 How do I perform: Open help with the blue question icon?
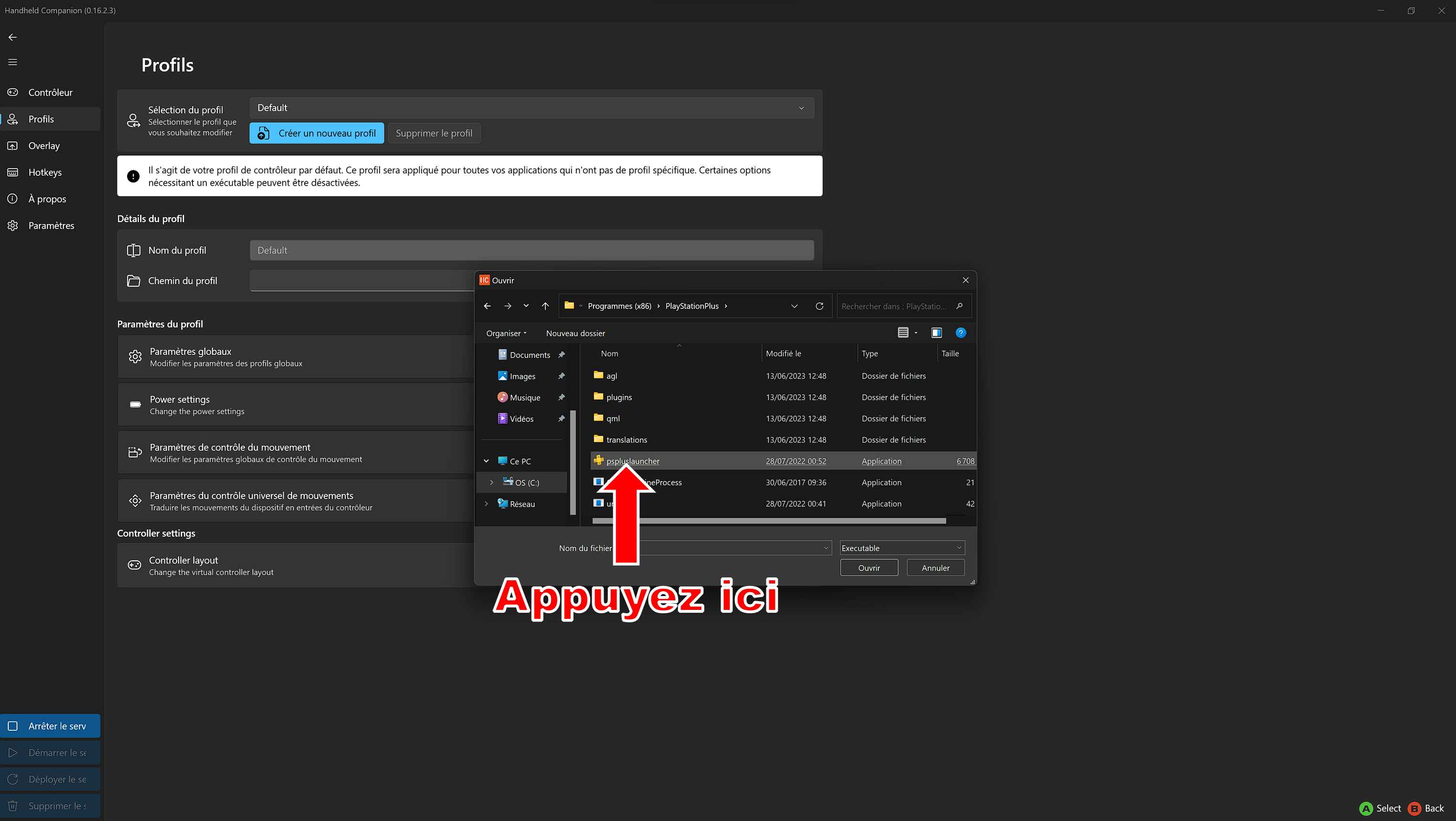pyautogui.click(x=960, y=333)
